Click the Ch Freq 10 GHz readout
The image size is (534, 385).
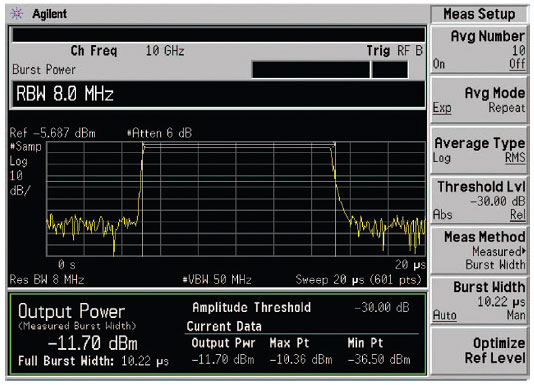127,51
